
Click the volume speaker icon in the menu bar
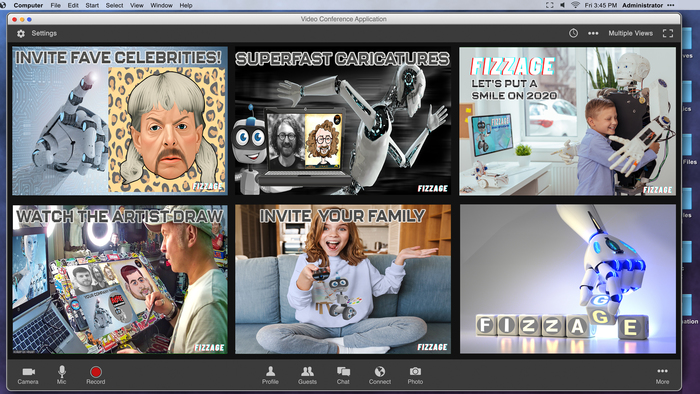pyautogui.click(x=562, y=5)
